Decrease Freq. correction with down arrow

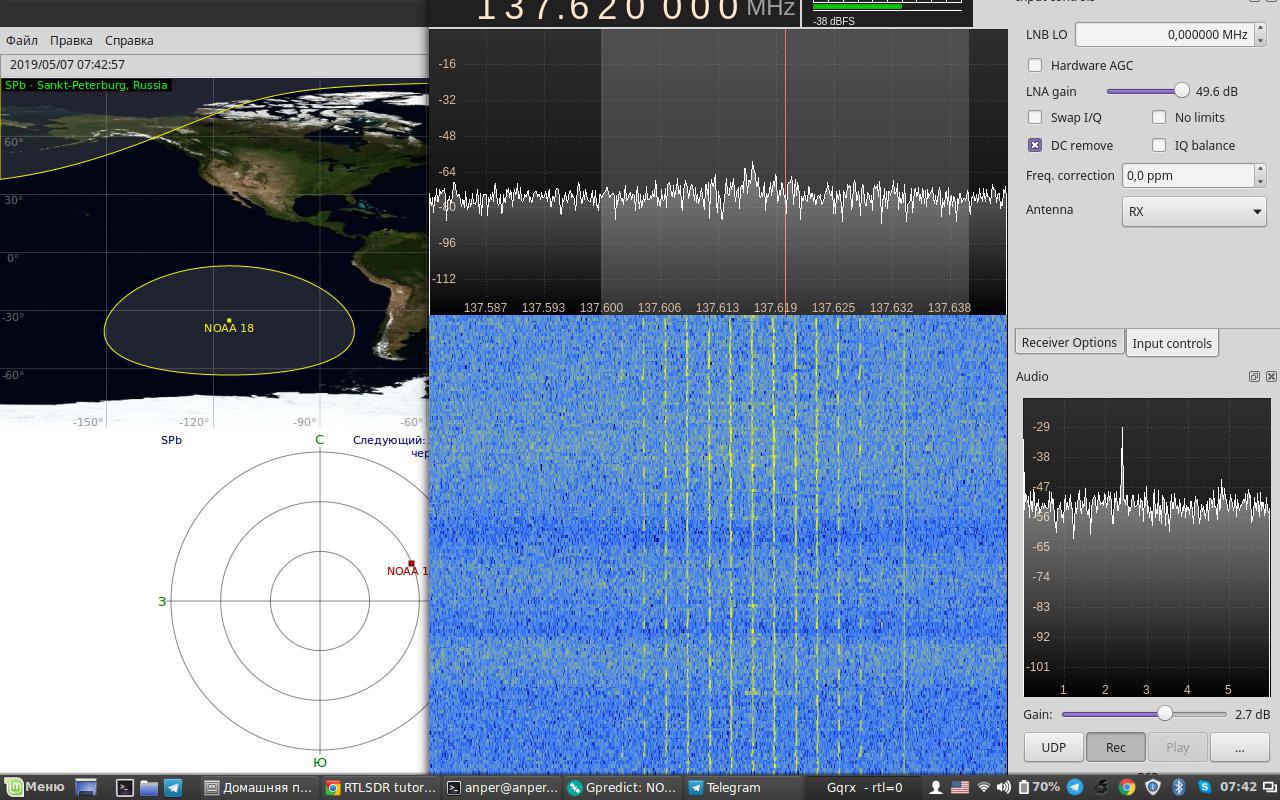1260,181
